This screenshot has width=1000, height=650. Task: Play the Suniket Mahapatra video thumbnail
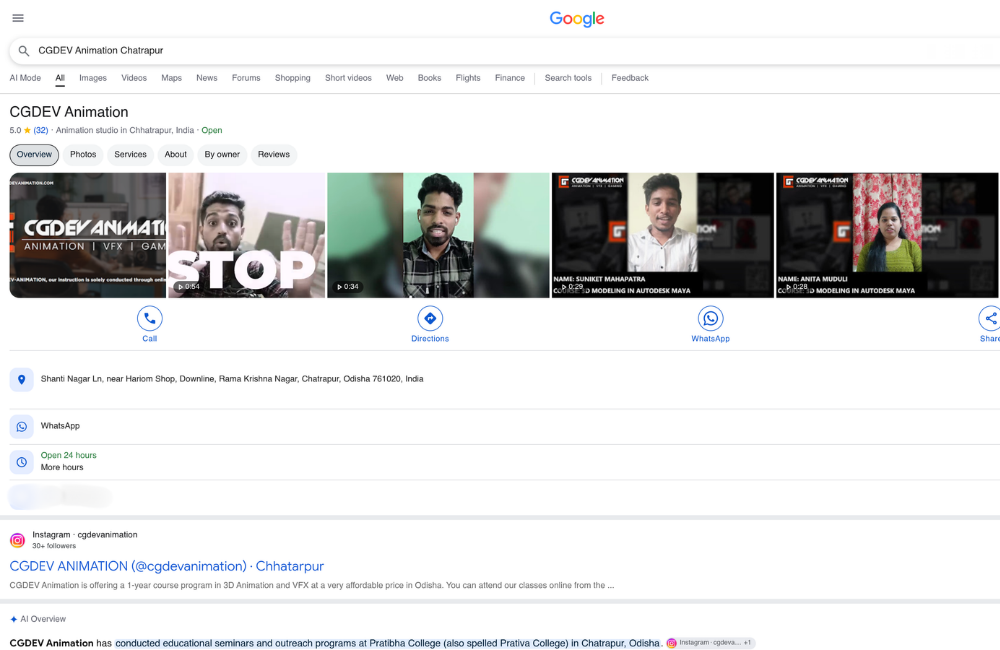(x=663, y=235)
